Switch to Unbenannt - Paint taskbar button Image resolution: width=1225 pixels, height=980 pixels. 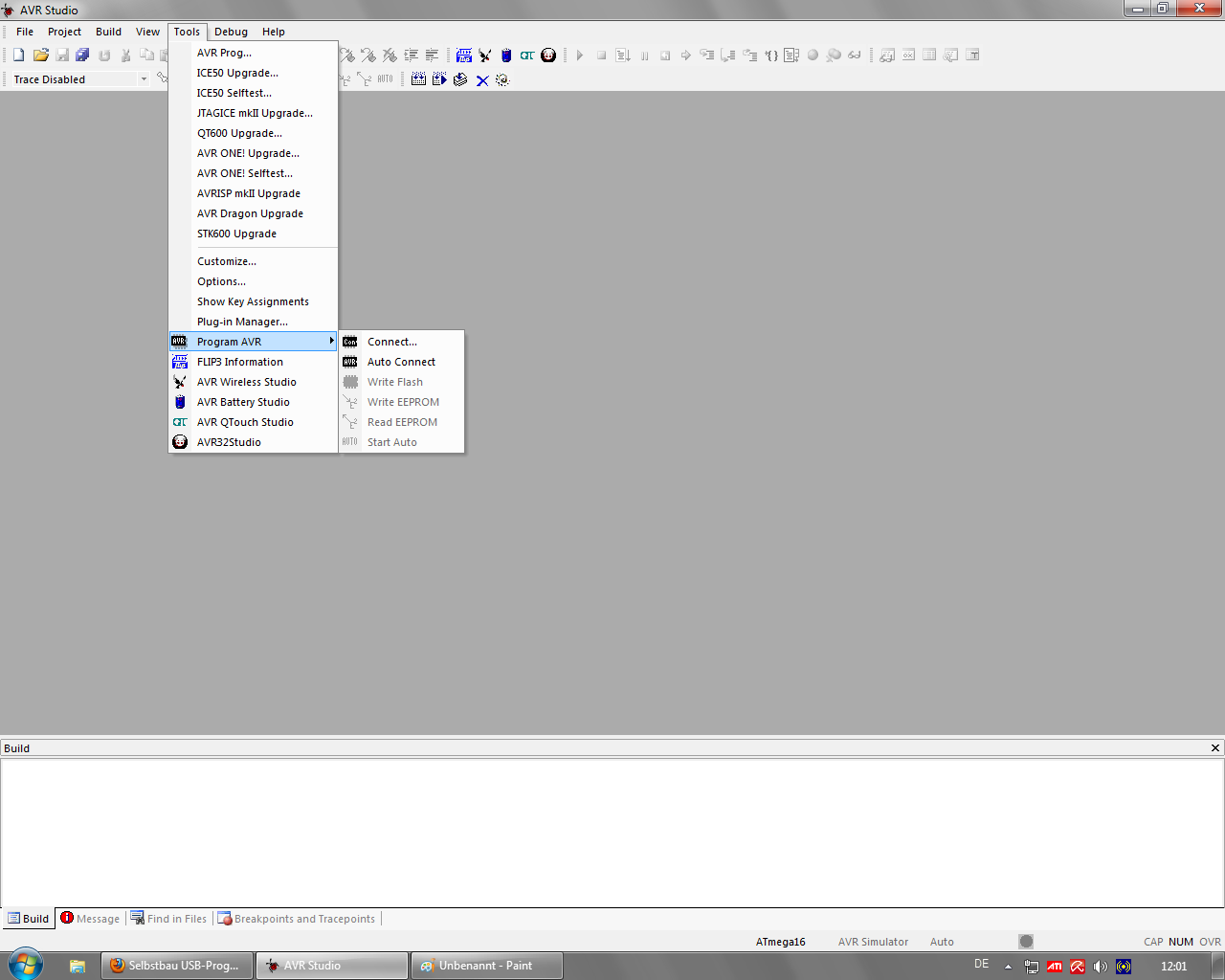[x=487, y=966]
